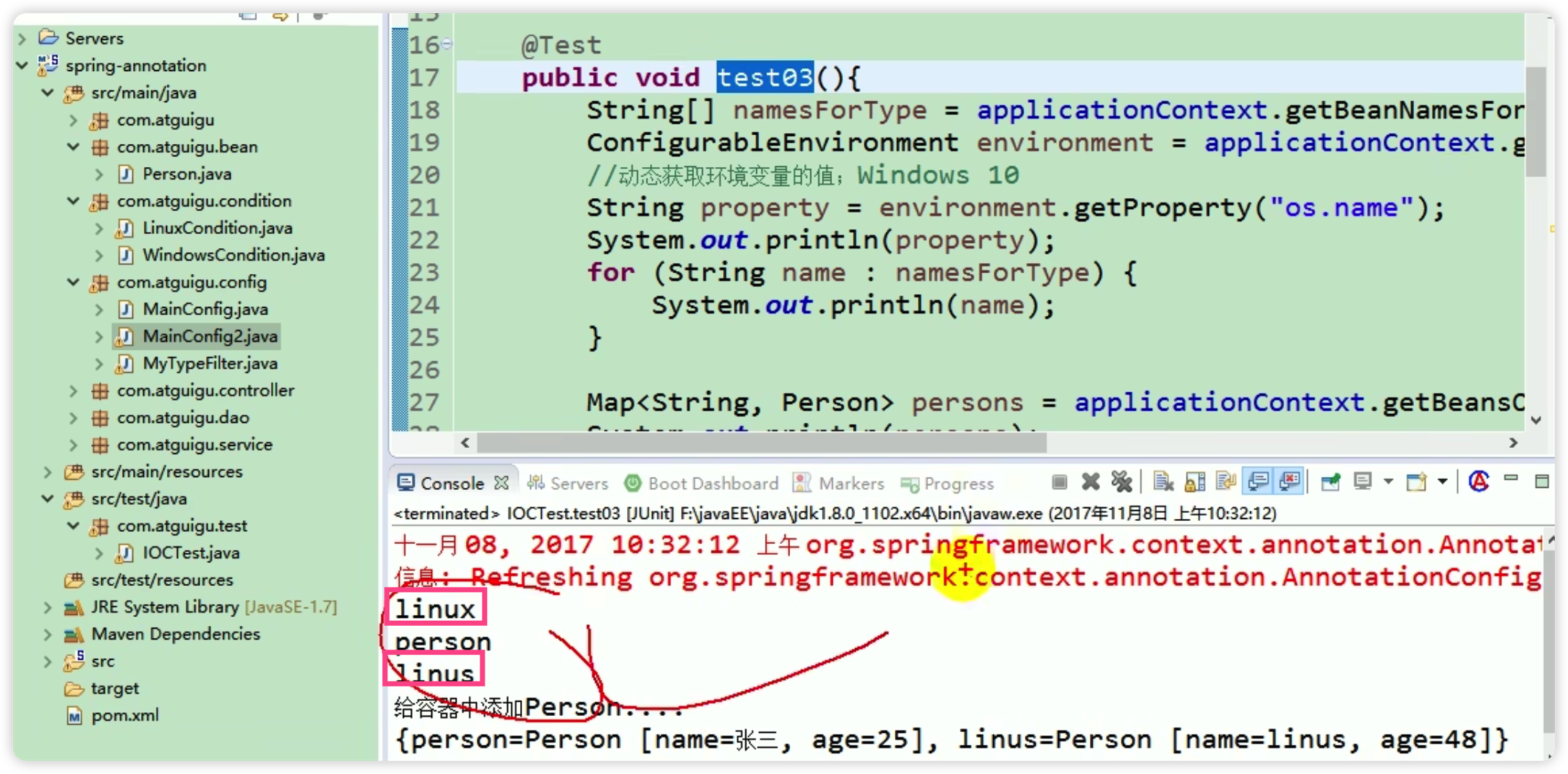
Task: Click line number 23 in the gutter
Action: click(x=425, y=272)
